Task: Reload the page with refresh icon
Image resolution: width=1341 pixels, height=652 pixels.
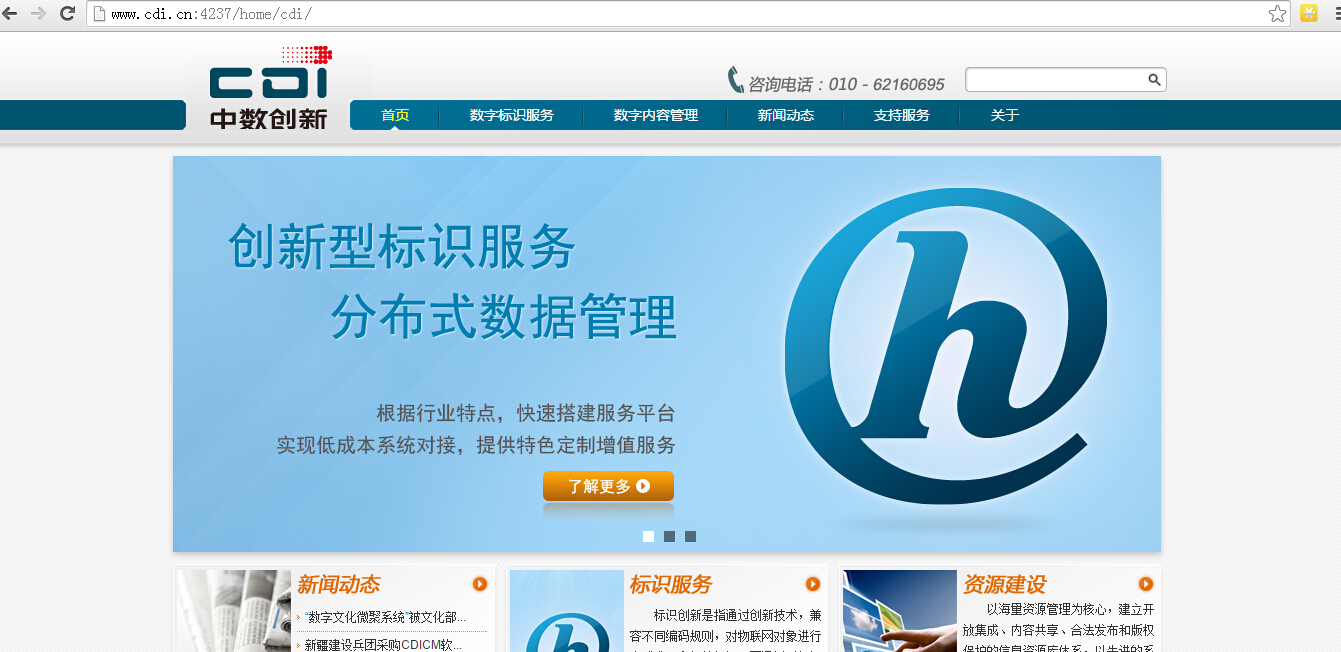Action: (x=68, y=13)
